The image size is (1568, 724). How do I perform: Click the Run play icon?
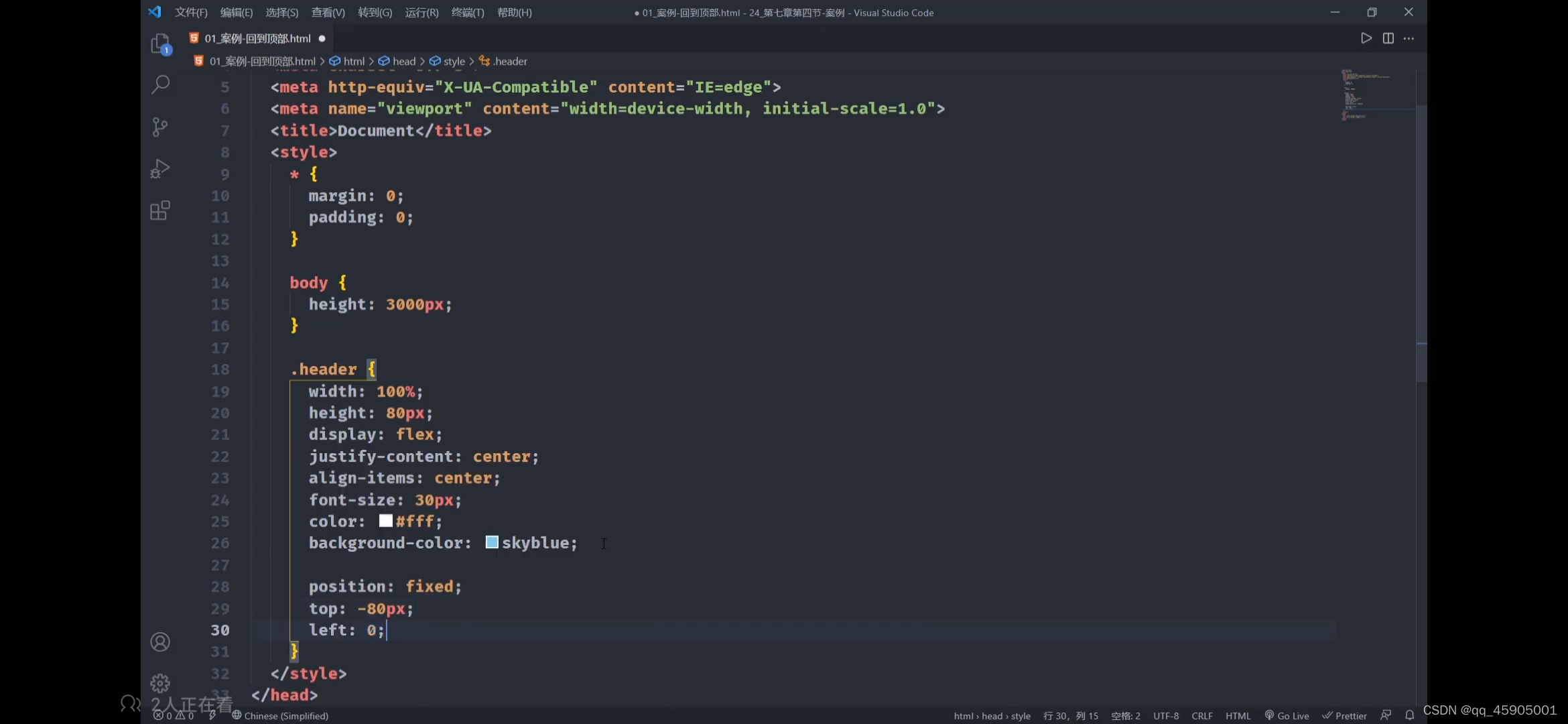1366,38
